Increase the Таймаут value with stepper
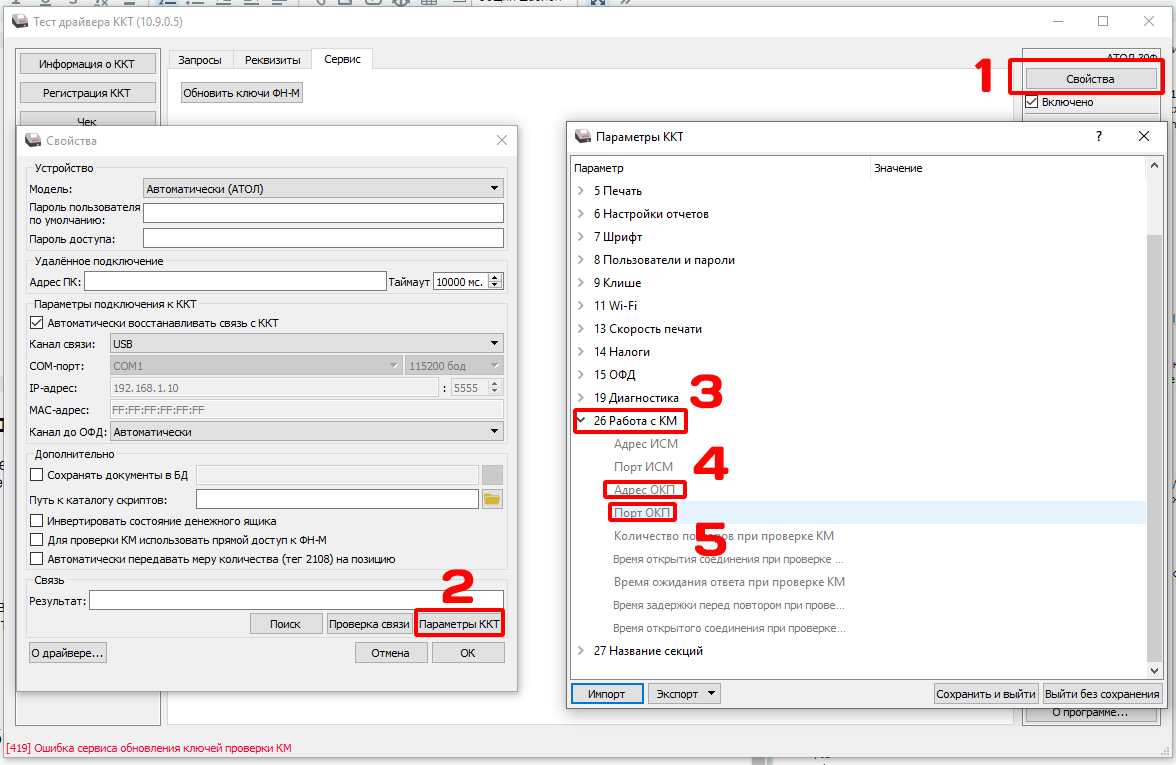 pyautogui.click(x=497, y=278)
